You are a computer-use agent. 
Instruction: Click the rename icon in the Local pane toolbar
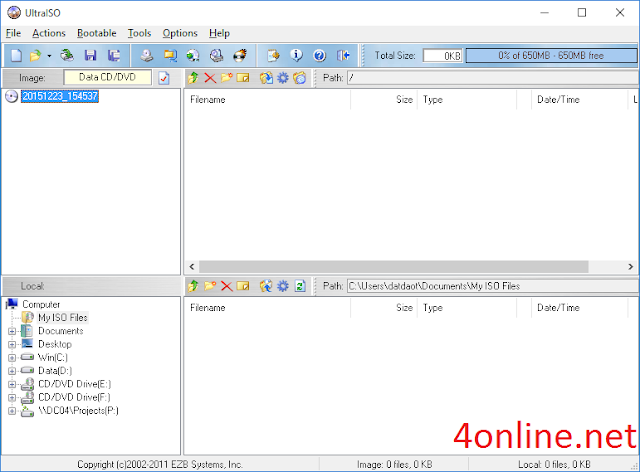tap(243, 286)
